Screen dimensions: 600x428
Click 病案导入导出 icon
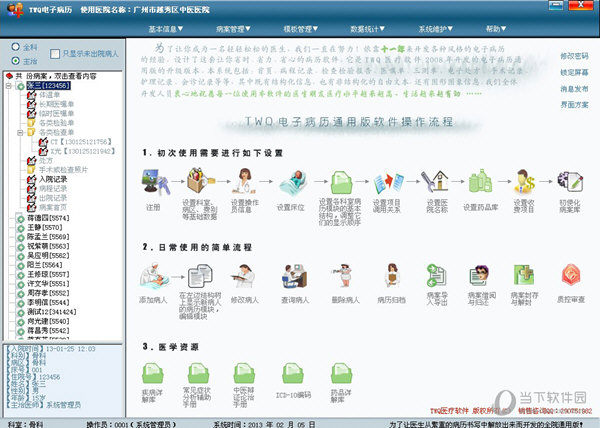coord(436,275)
